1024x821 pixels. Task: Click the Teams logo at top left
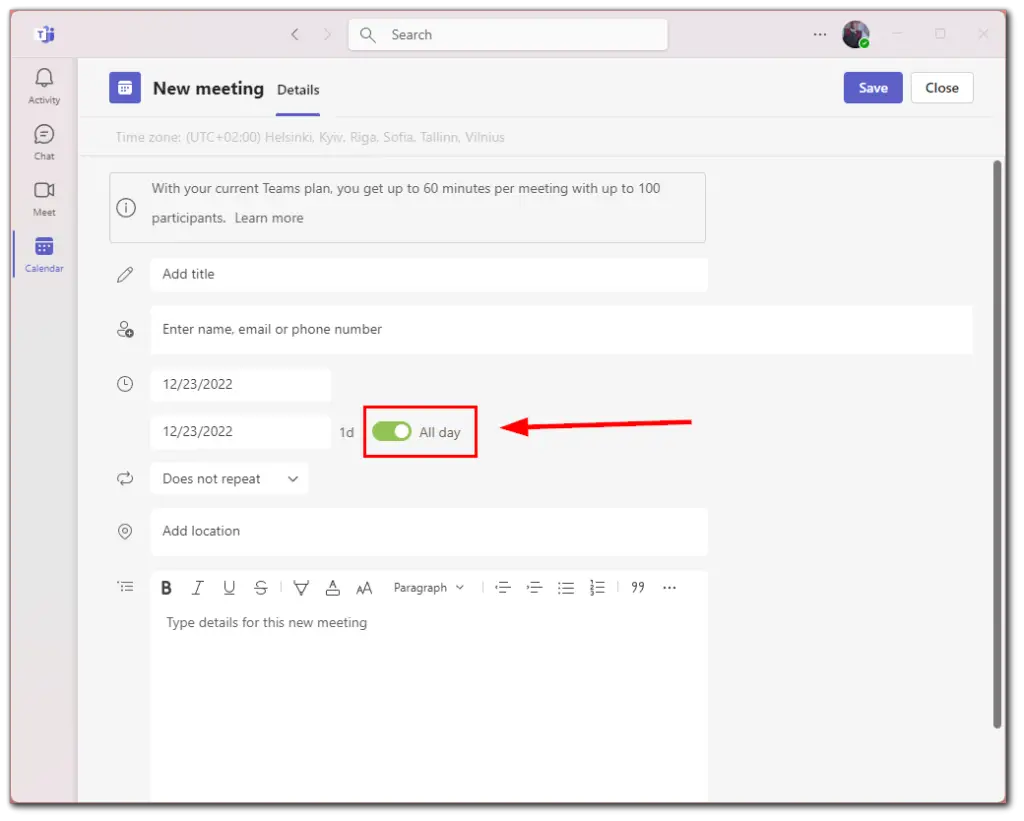point(44,33)
